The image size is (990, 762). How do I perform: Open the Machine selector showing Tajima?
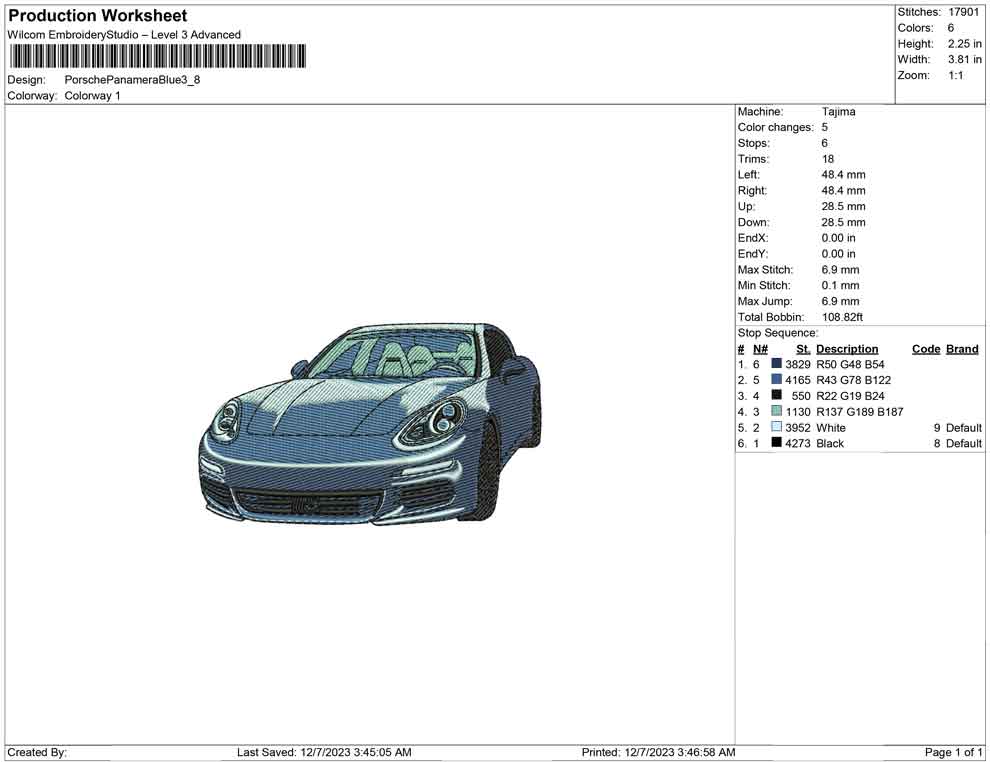(837, 111)
